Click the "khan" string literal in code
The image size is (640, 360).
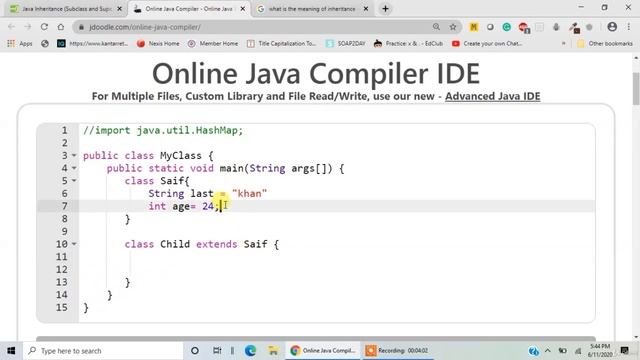pyautogui.click(x=249, y=193)
